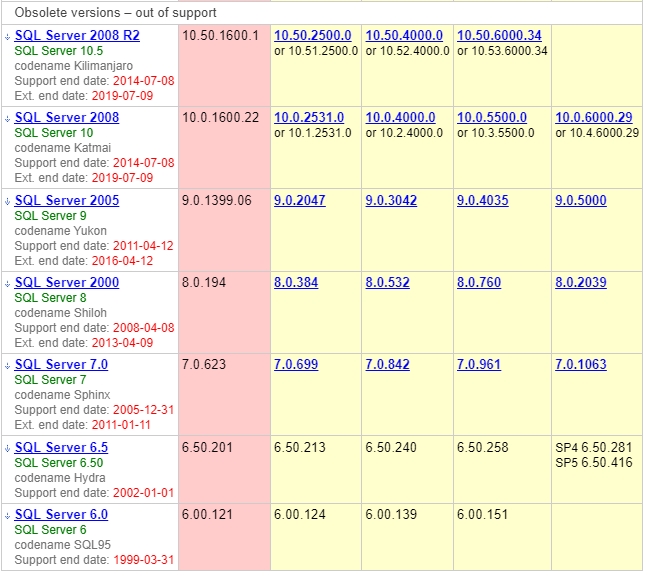Open build 9.0.3042 link
Image resolution: width=649 pixels, height=576 pixels.
[391, 200]
